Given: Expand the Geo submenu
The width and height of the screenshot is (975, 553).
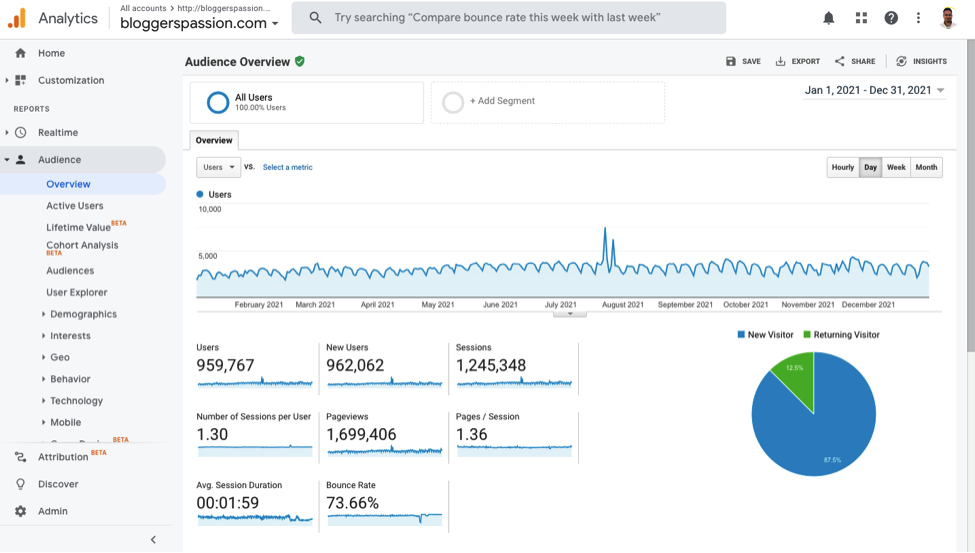Looking at the screenshot, I should point(44,358).
